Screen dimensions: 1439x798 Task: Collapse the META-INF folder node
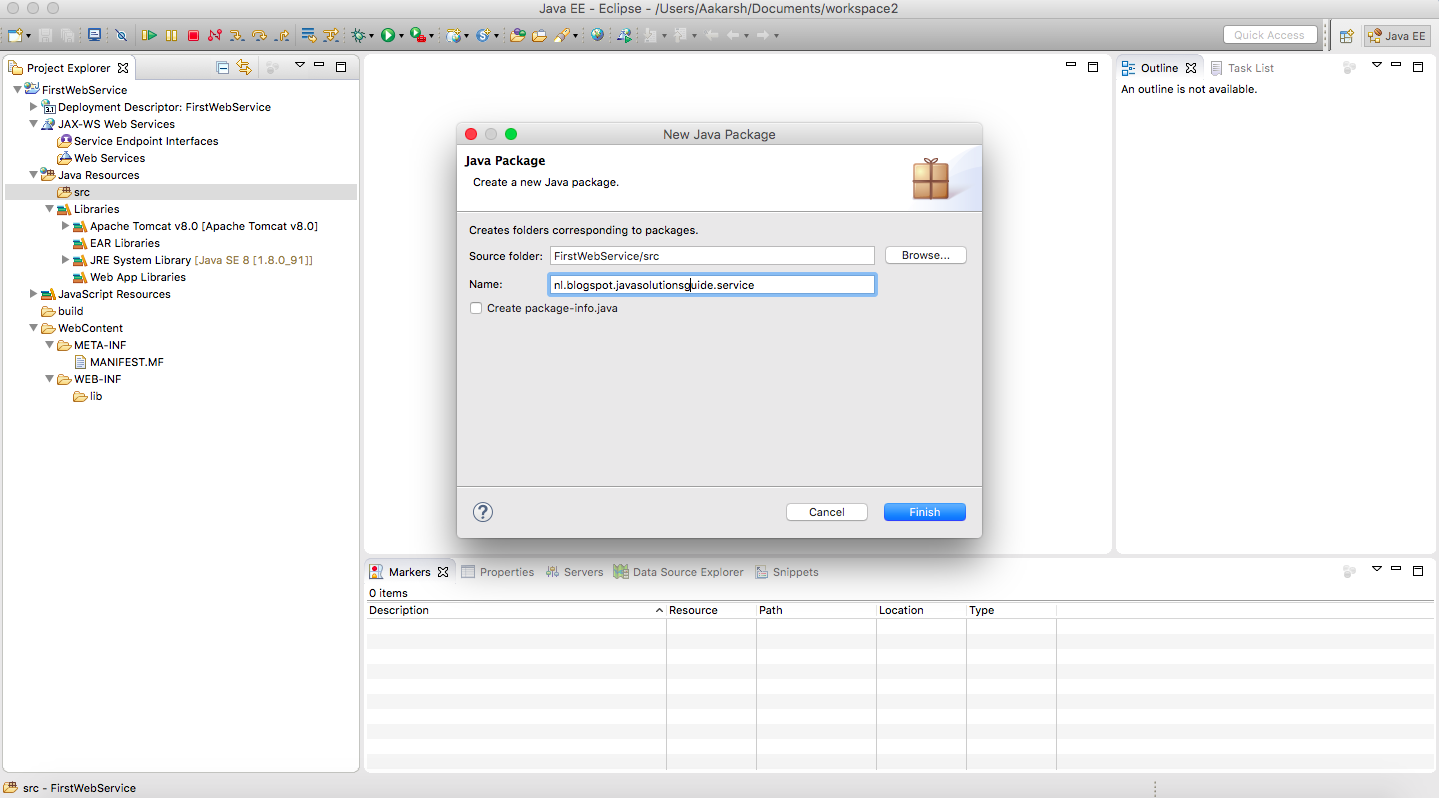[50, 345]
